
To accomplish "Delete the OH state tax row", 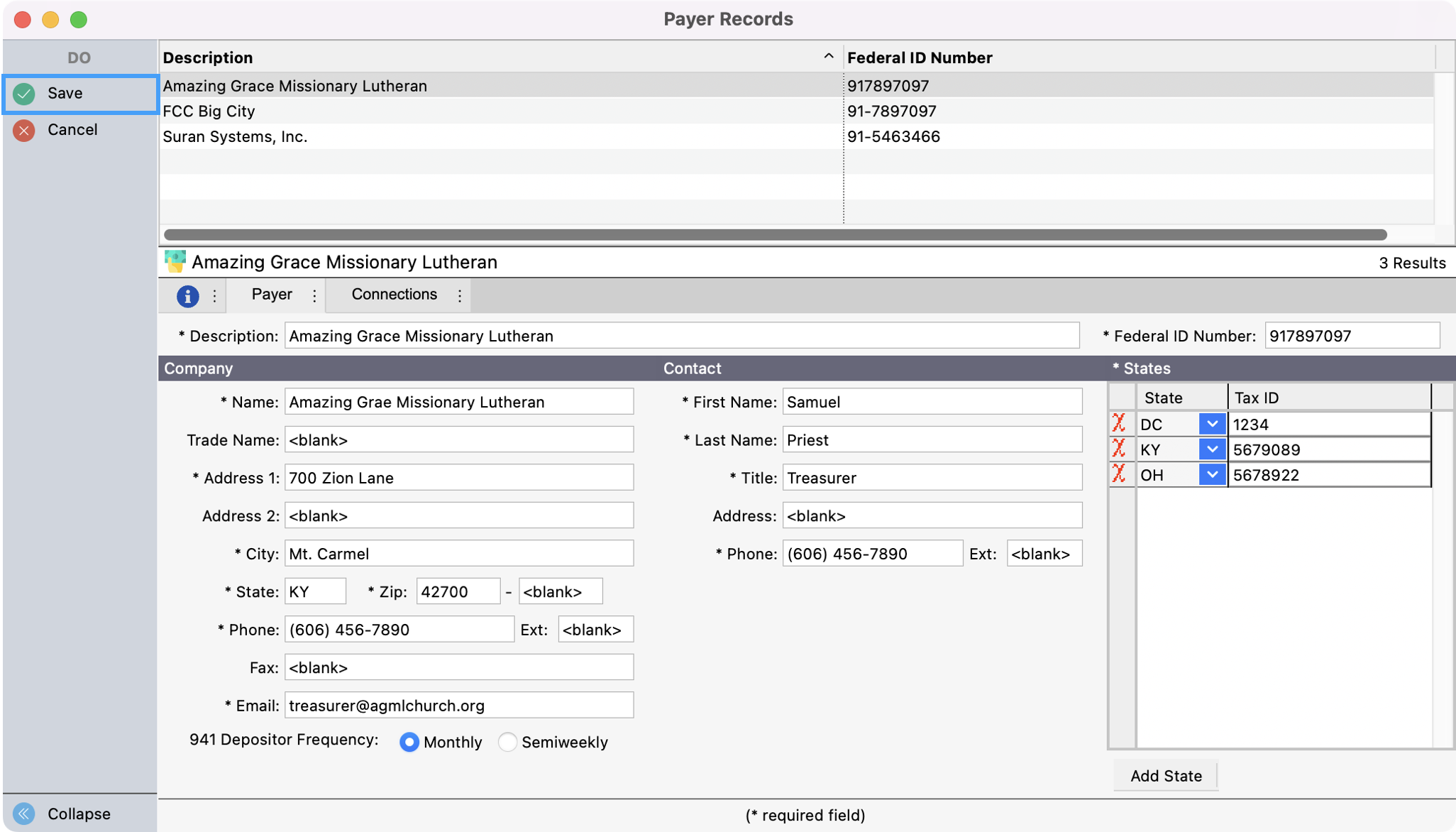I will pyautogui.click(x=1119, y=474).
